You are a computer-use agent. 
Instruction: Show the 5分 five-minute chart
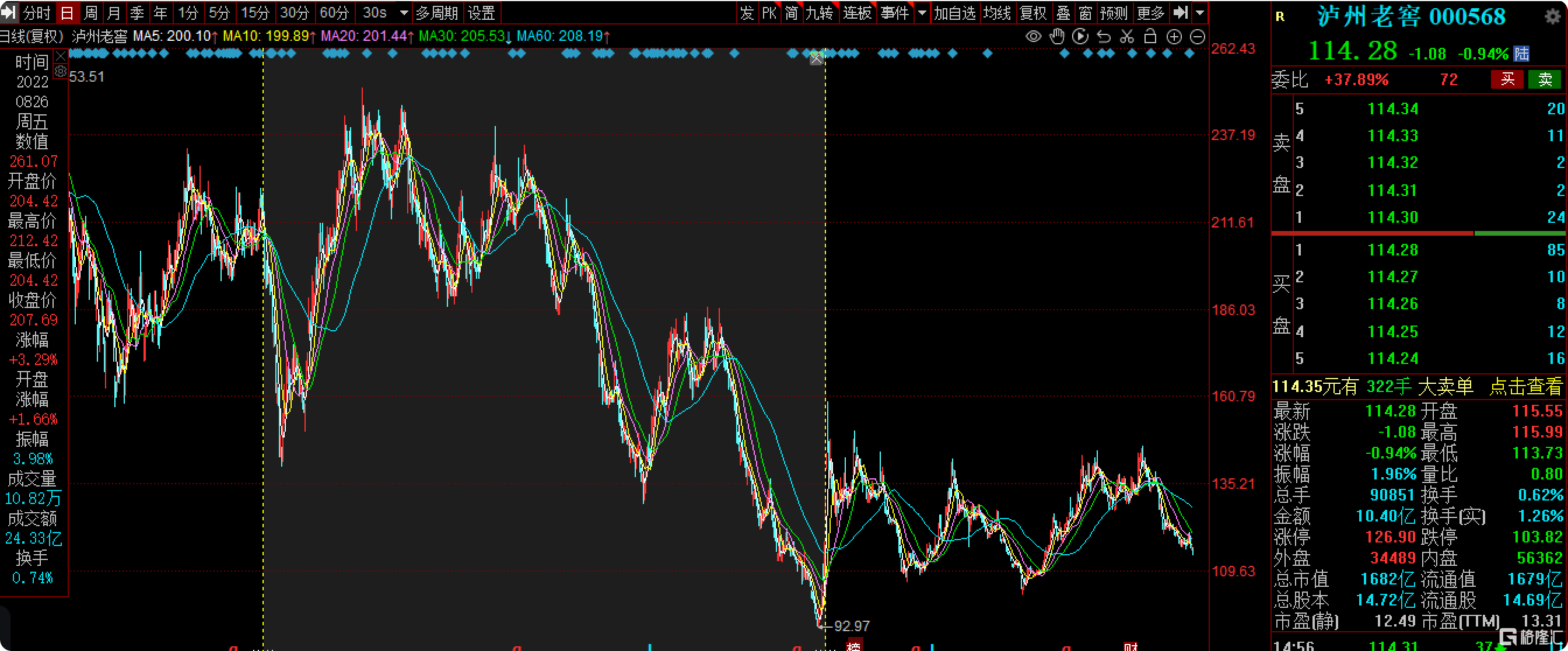coord(219,13)
